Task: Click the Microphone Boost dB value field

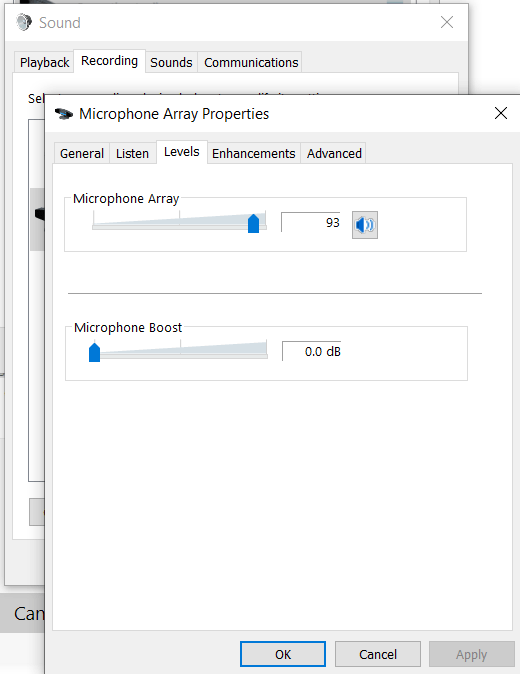Action: (312, 351)
